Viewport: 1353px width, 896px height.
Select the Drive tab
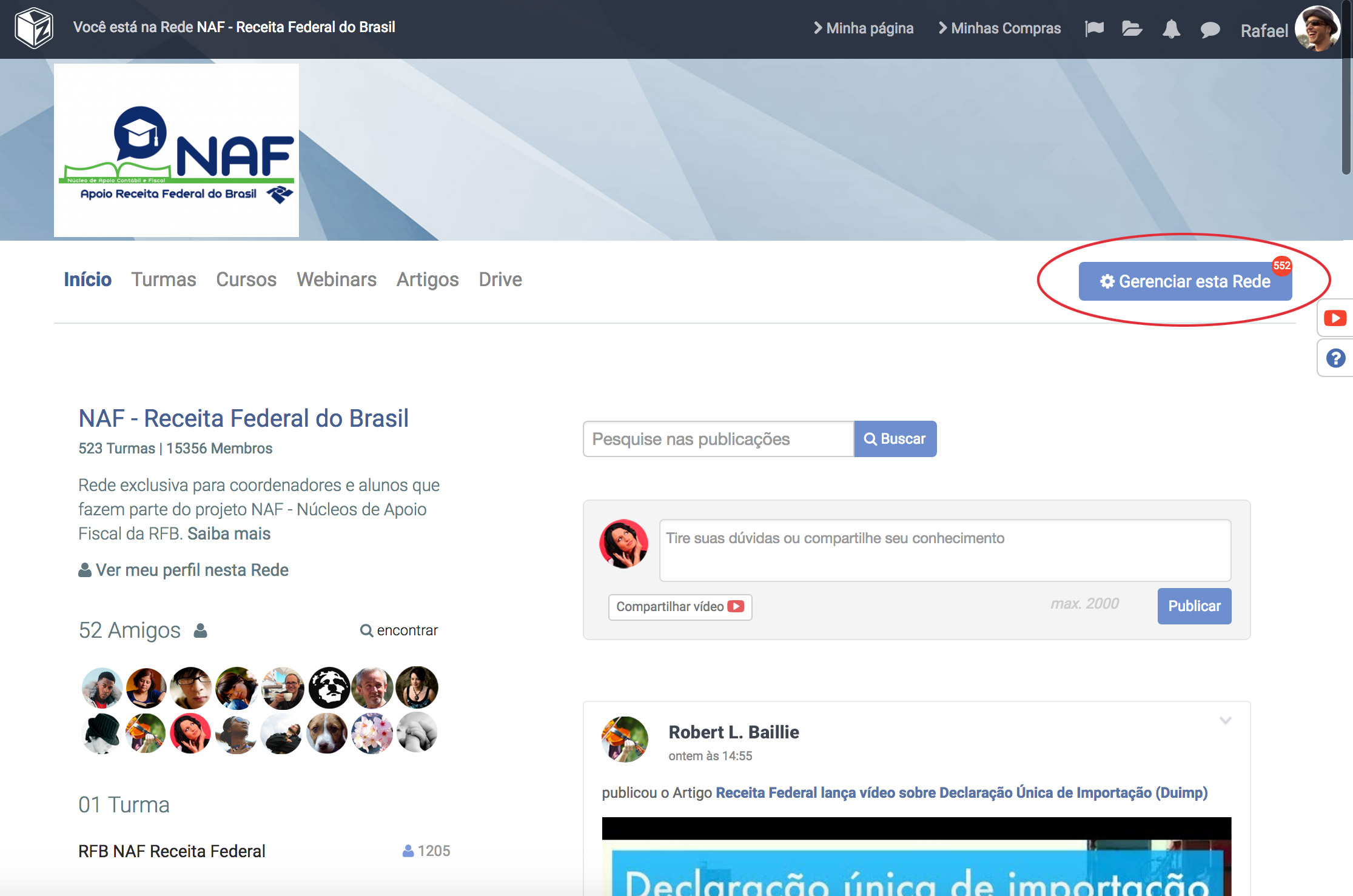click(500, 279)
